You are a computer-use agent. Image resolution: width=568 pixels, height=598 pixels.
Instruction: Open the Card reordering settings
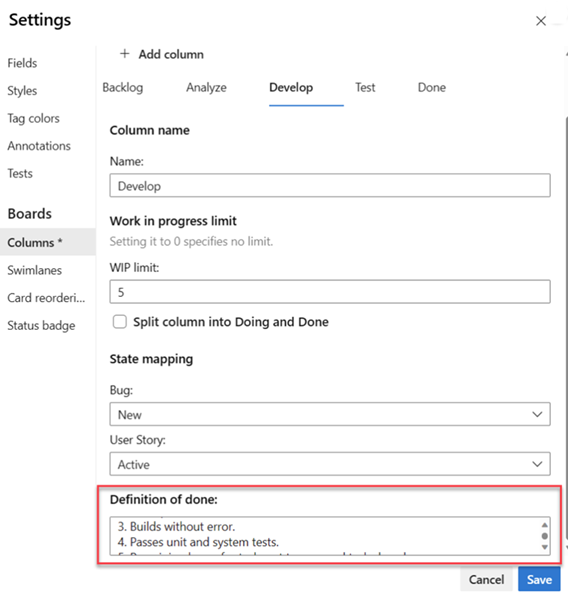pyautogui.click(x=46, y=297)
